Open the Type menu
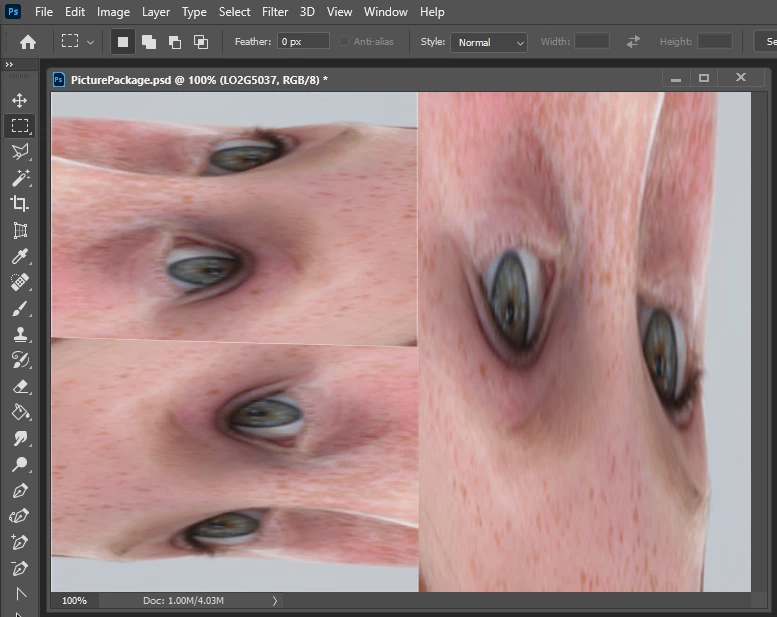Screen dimensions: 777x617 (194, 12)
